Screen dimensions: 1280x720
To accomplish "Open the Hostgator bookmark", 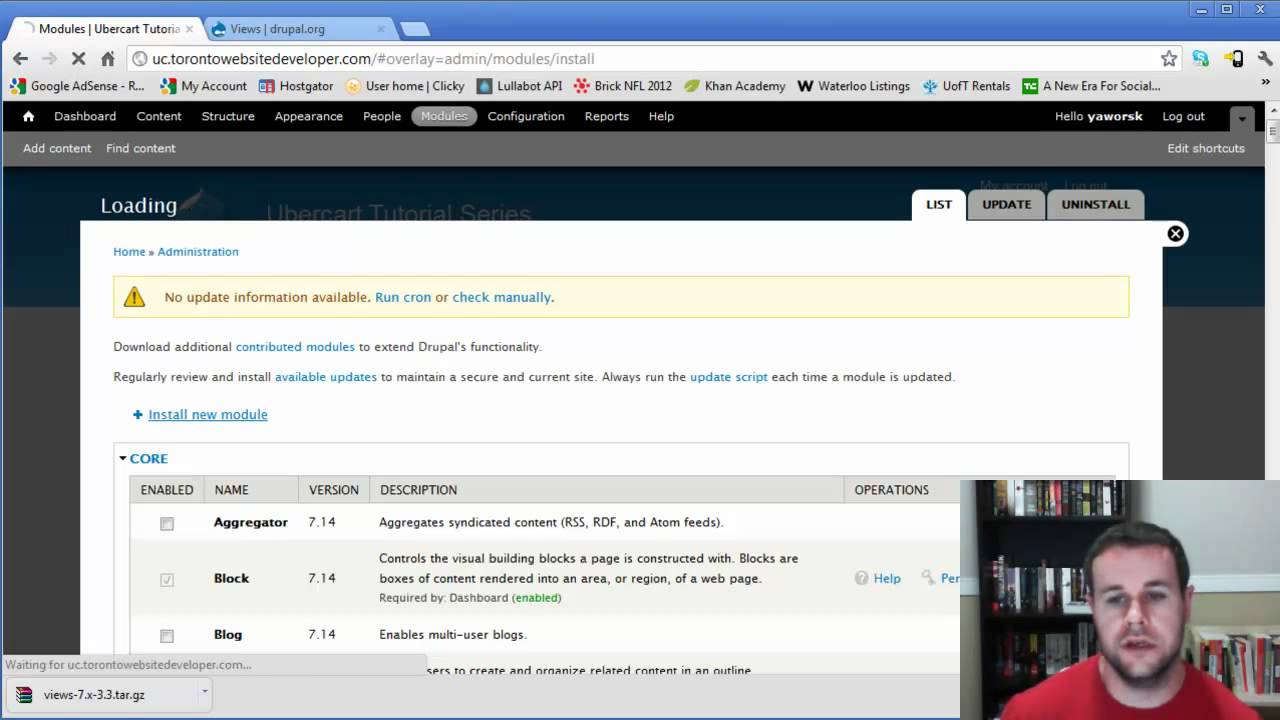I will tap(296, 86).
